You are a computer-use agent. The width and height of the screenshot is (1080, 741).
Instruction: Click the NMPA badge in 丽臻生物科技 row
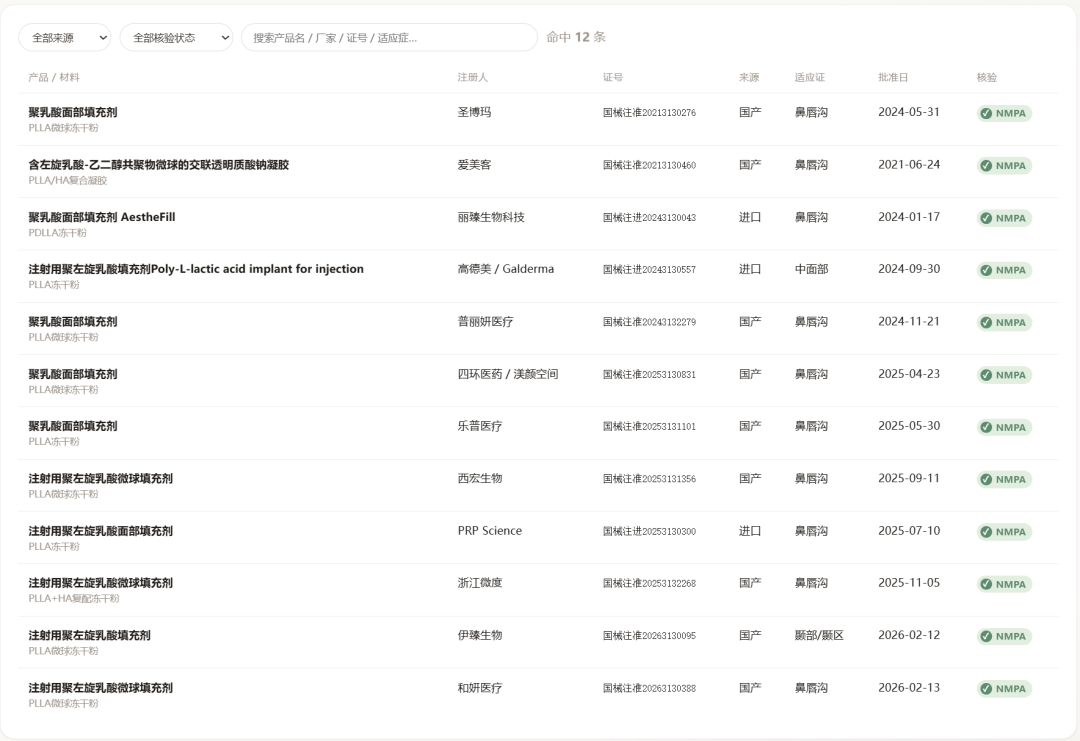[1004, 218]
